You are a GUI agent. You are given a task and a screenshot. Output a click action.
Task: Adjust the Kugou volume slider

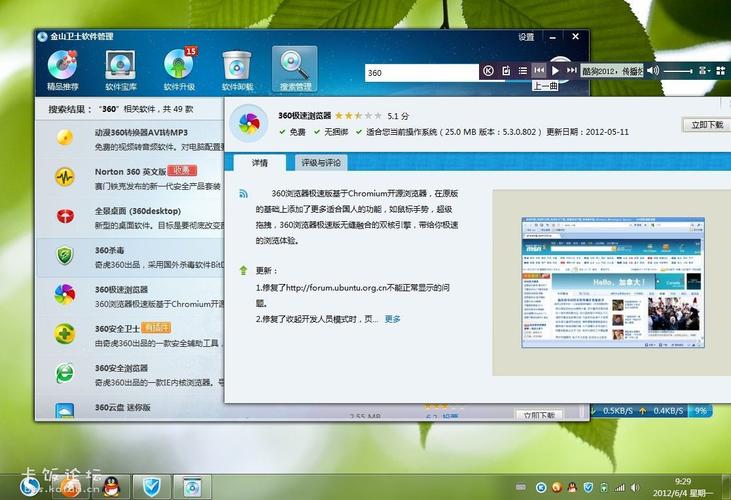pyautogui.click(x=678, y=71)
